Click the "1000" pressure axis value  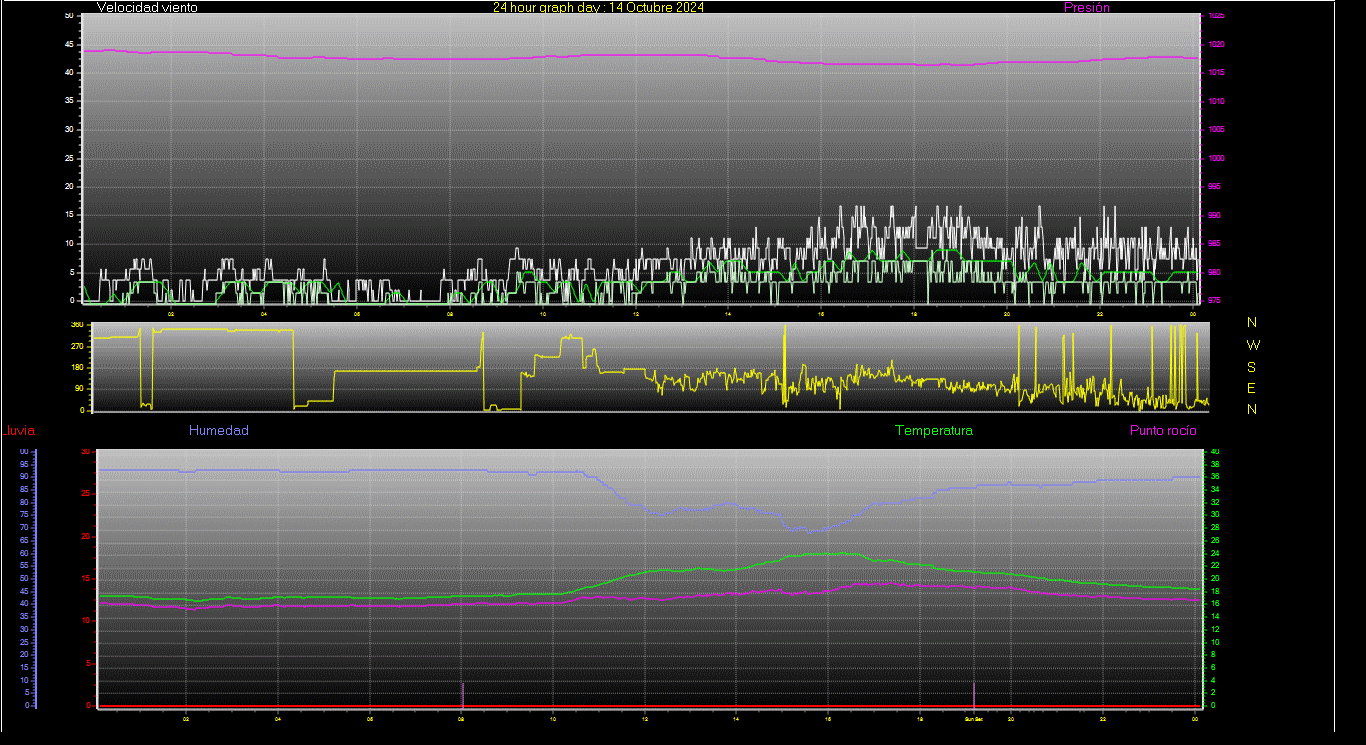pyautogui.click(x=1215, y=158)
